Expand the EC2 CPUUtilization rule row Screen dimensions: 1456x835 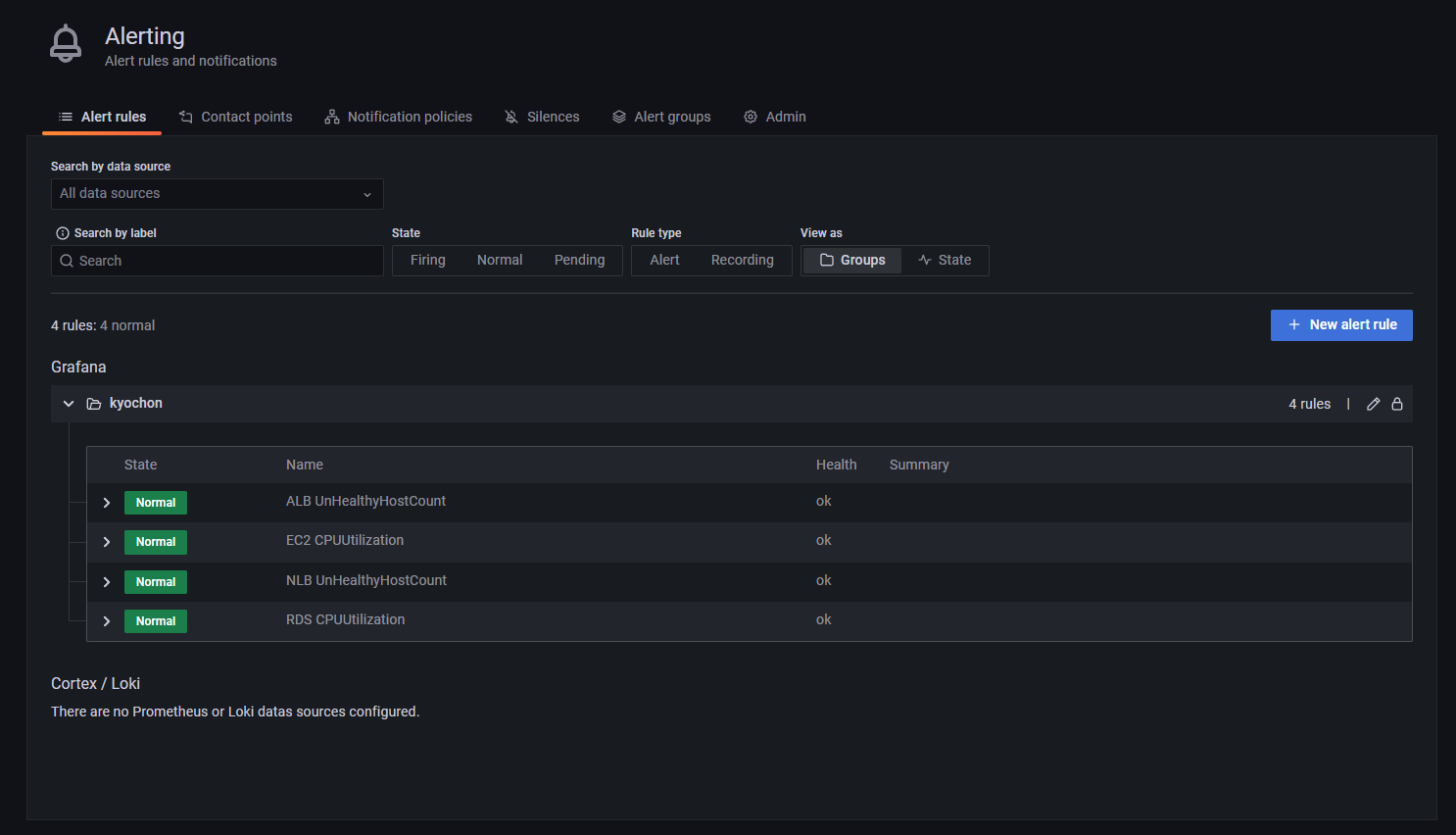tap(107, 542)
